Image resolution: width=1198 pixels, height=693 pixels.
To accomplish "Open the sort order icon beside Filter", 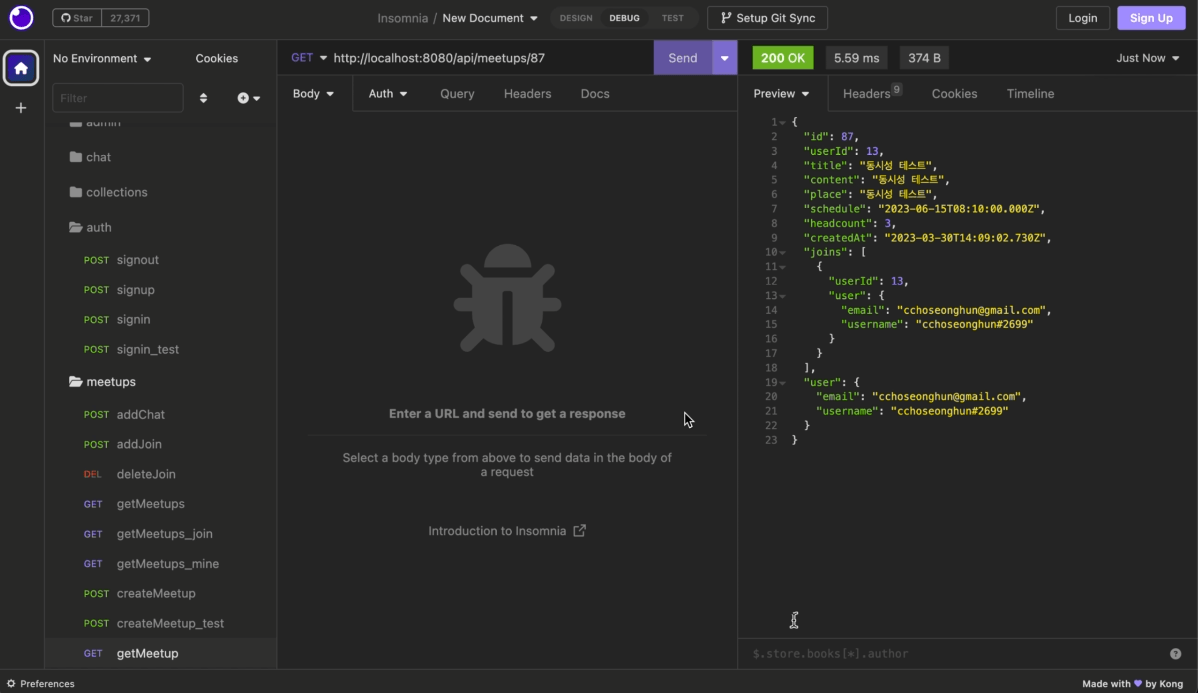I will (203, 98).
